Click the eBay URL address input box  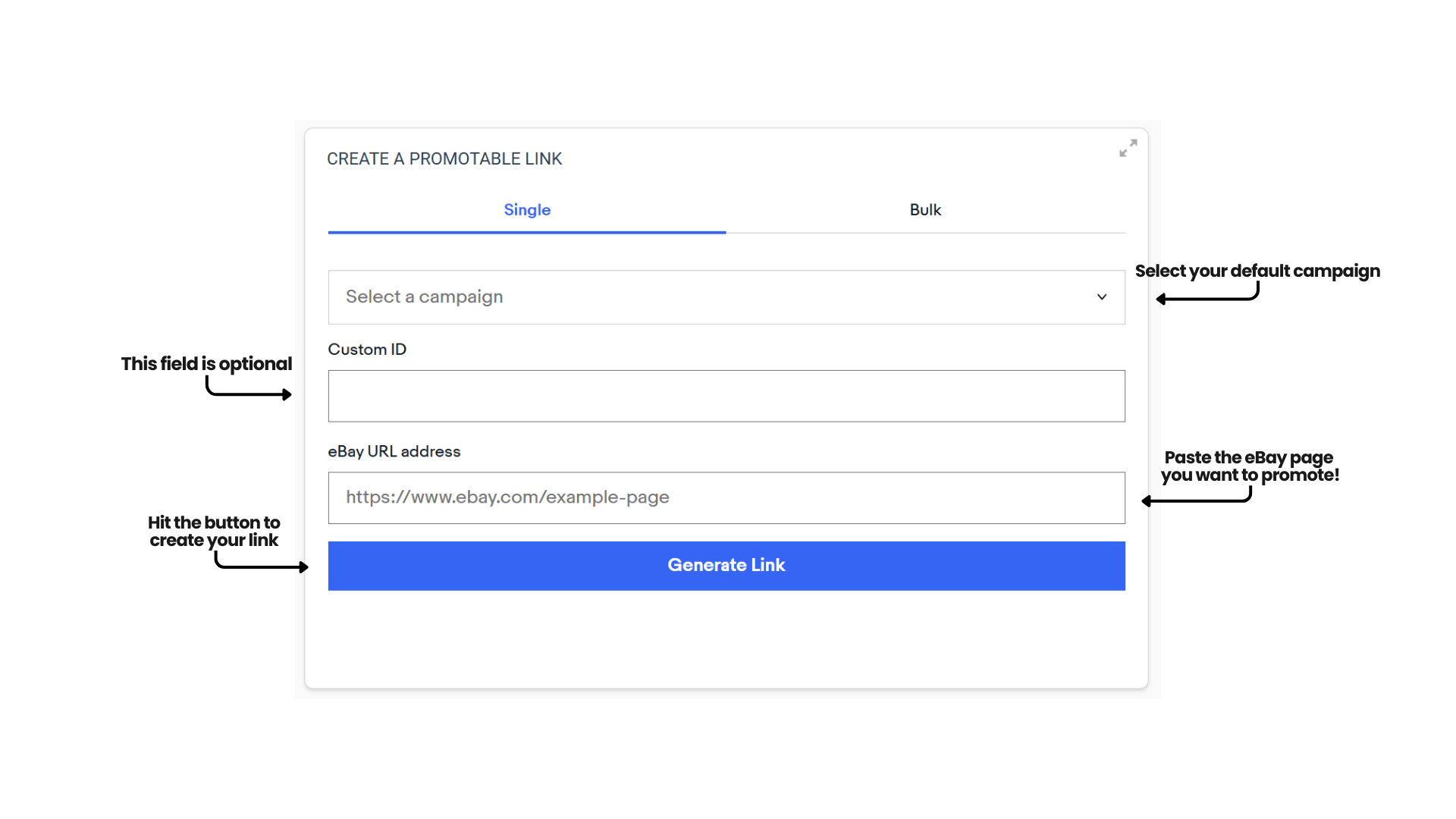[x=726, y=497]
